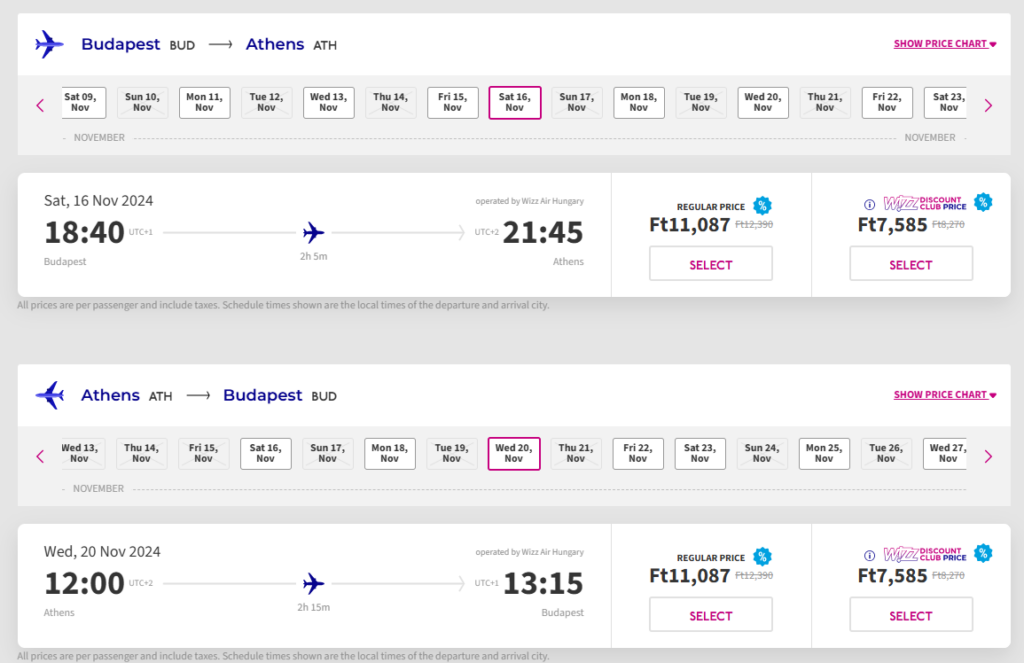Click the return flight airplane icon beside Athens

coord(50,395)
